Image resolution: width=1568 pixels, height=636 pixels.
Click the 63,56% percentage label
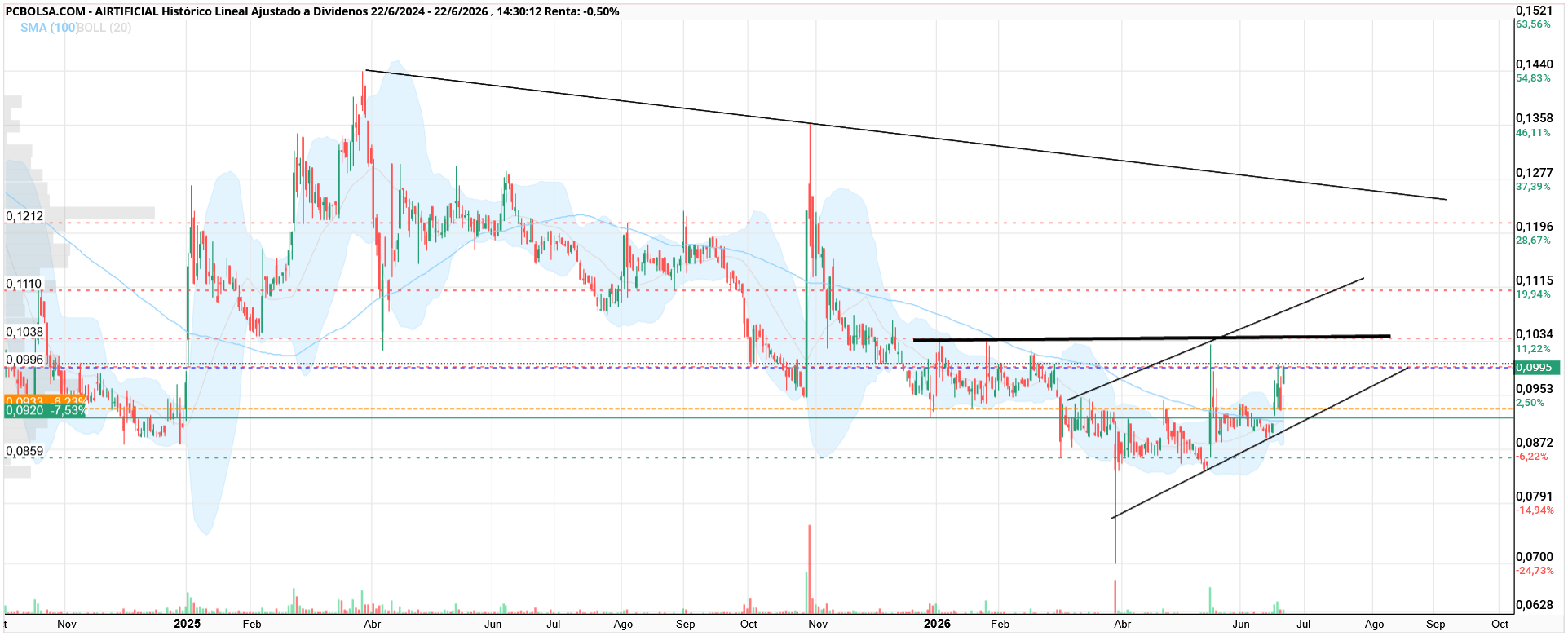[x=1533, y=24]
